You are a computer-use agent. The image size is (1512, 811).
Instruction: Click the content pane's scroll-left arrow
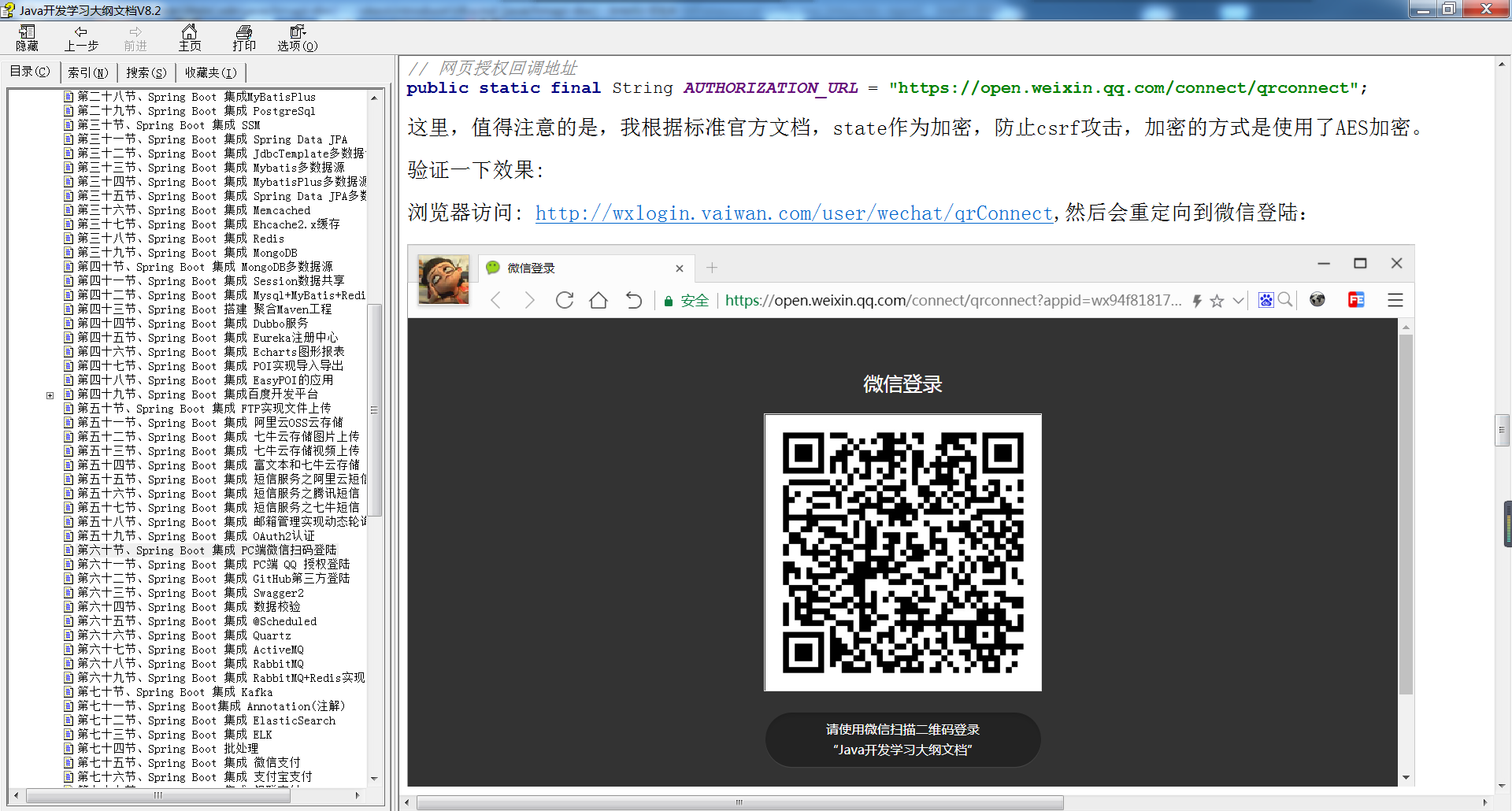(407, 802)
